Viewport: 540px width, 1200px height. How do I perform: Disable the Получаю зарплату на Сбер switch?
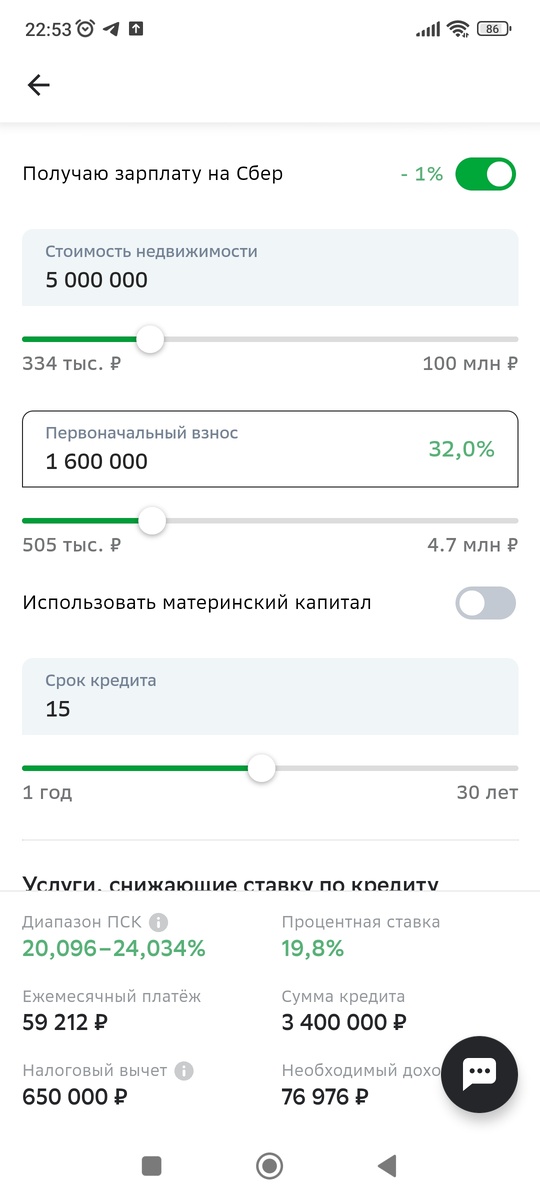(x=485, y=174)
